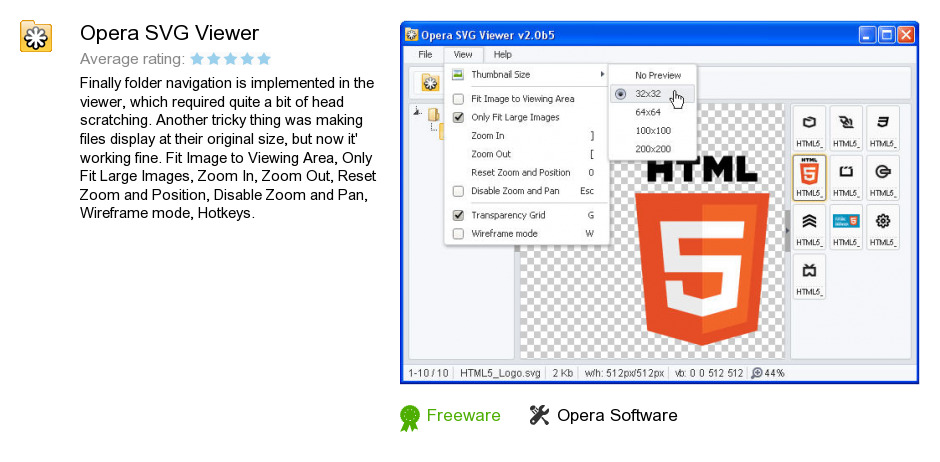Screen dimensions: 940x462
Task: Maximize the Opera SVG Viewer window
Action: point(887,35)
